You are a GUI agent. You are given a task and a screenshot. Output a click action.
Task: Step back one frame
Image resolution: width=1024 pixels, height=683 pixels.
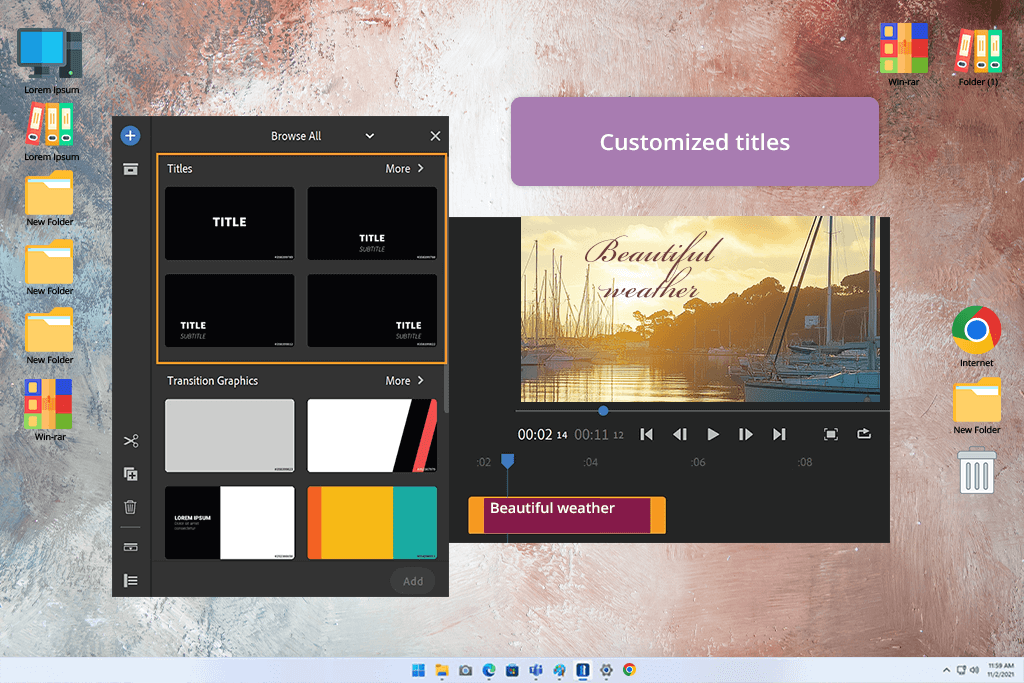point(680,434)
